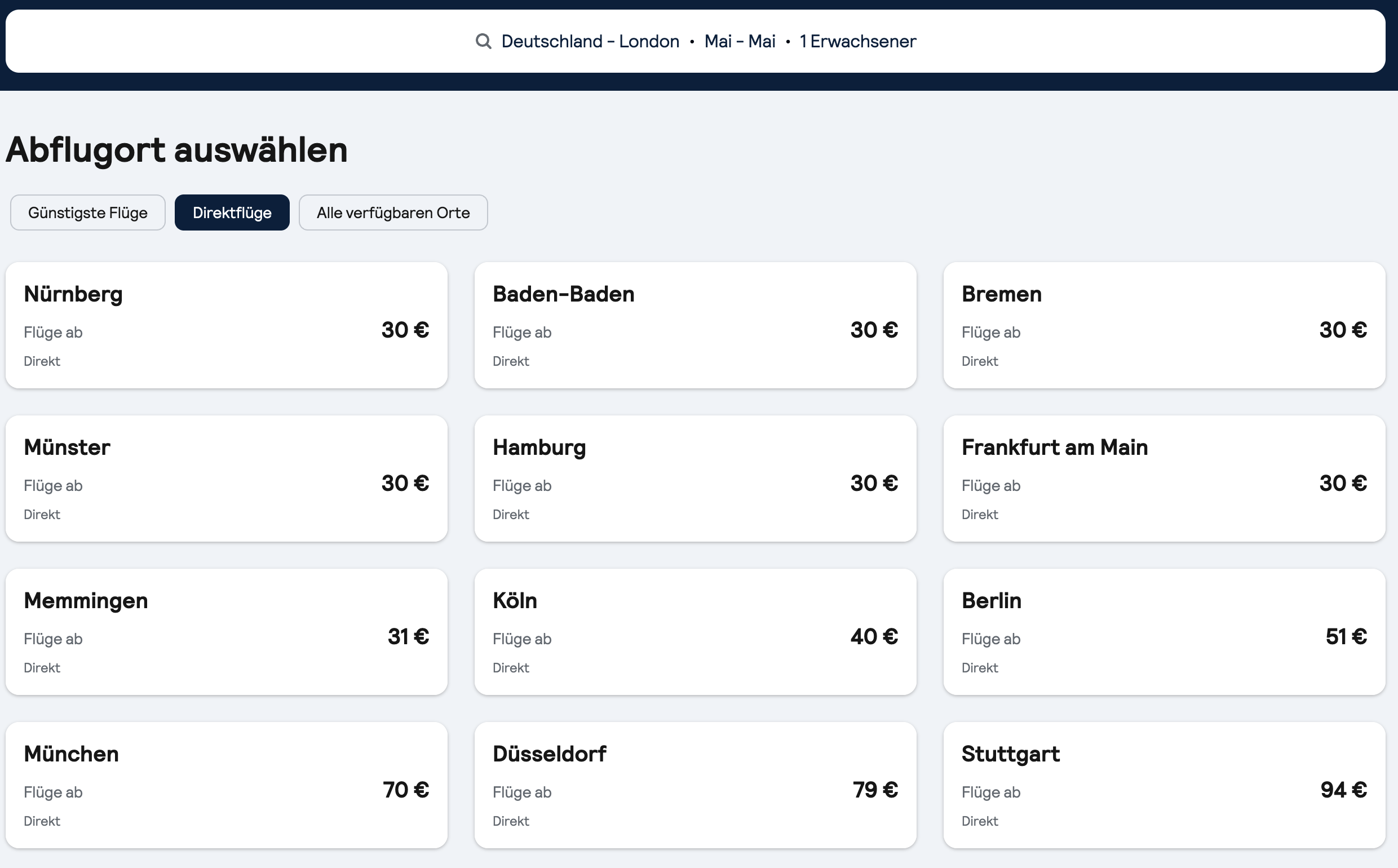
Task: Click the 1 Erwachsener passenger text
Action: [858, 41]
